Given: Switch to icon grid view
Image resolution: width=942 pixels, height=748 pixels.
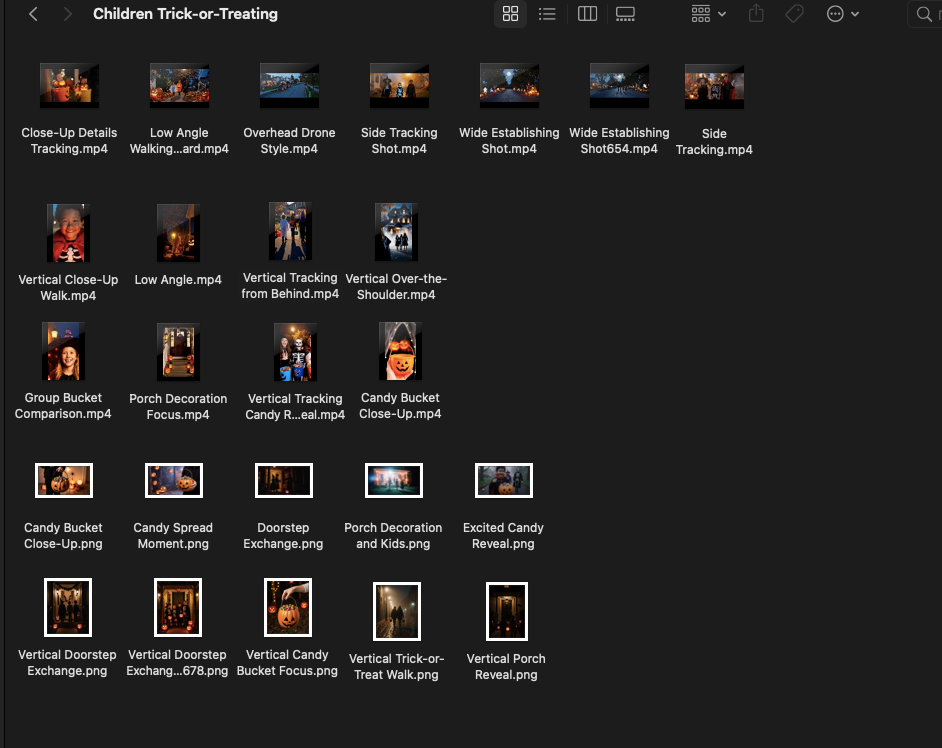Looking at the screenshot, I should 510,14.
